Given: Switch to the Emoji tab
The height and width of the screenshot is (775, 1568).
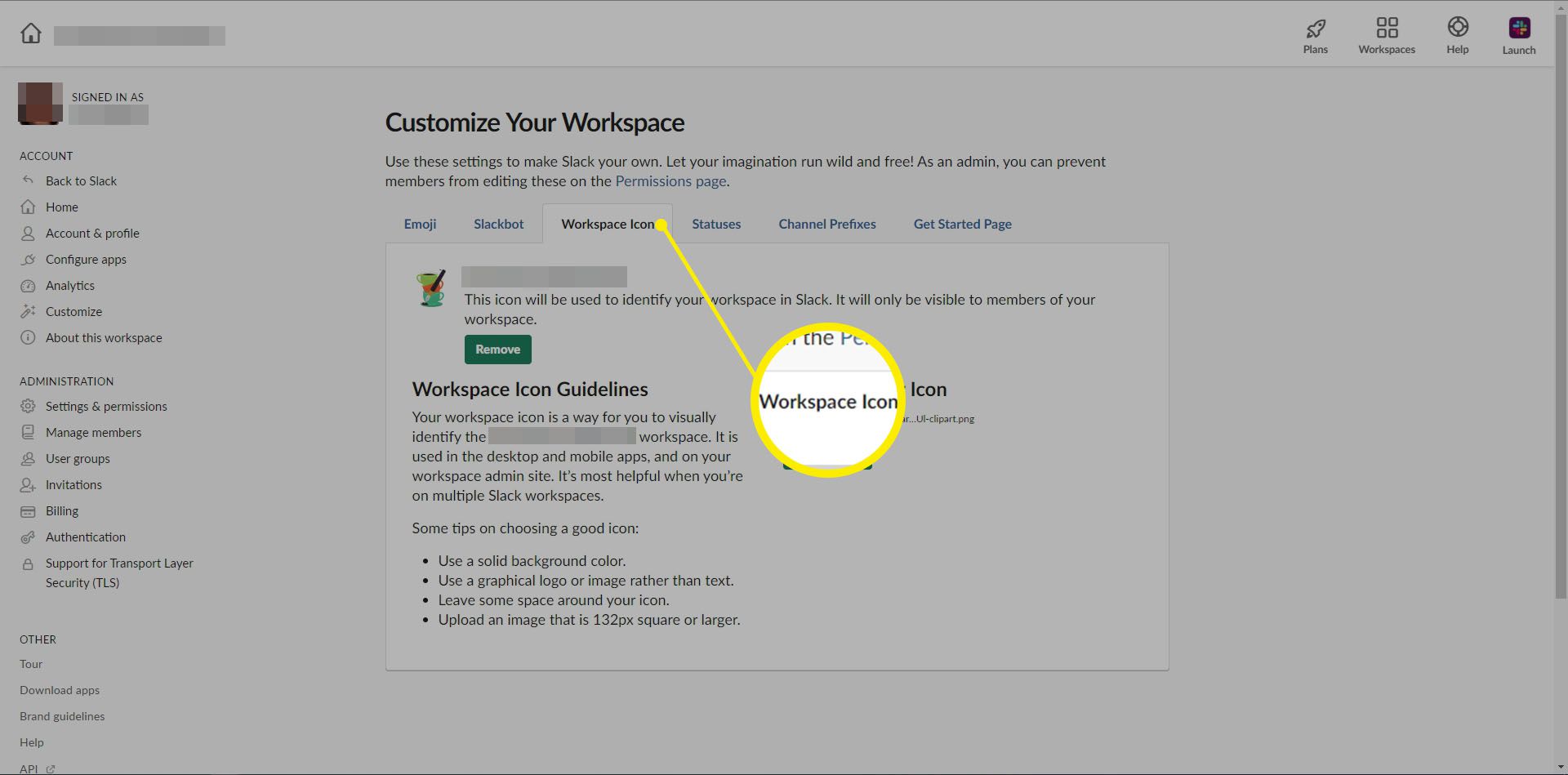Looking at the screenshot, I should (x=420, y=224).
